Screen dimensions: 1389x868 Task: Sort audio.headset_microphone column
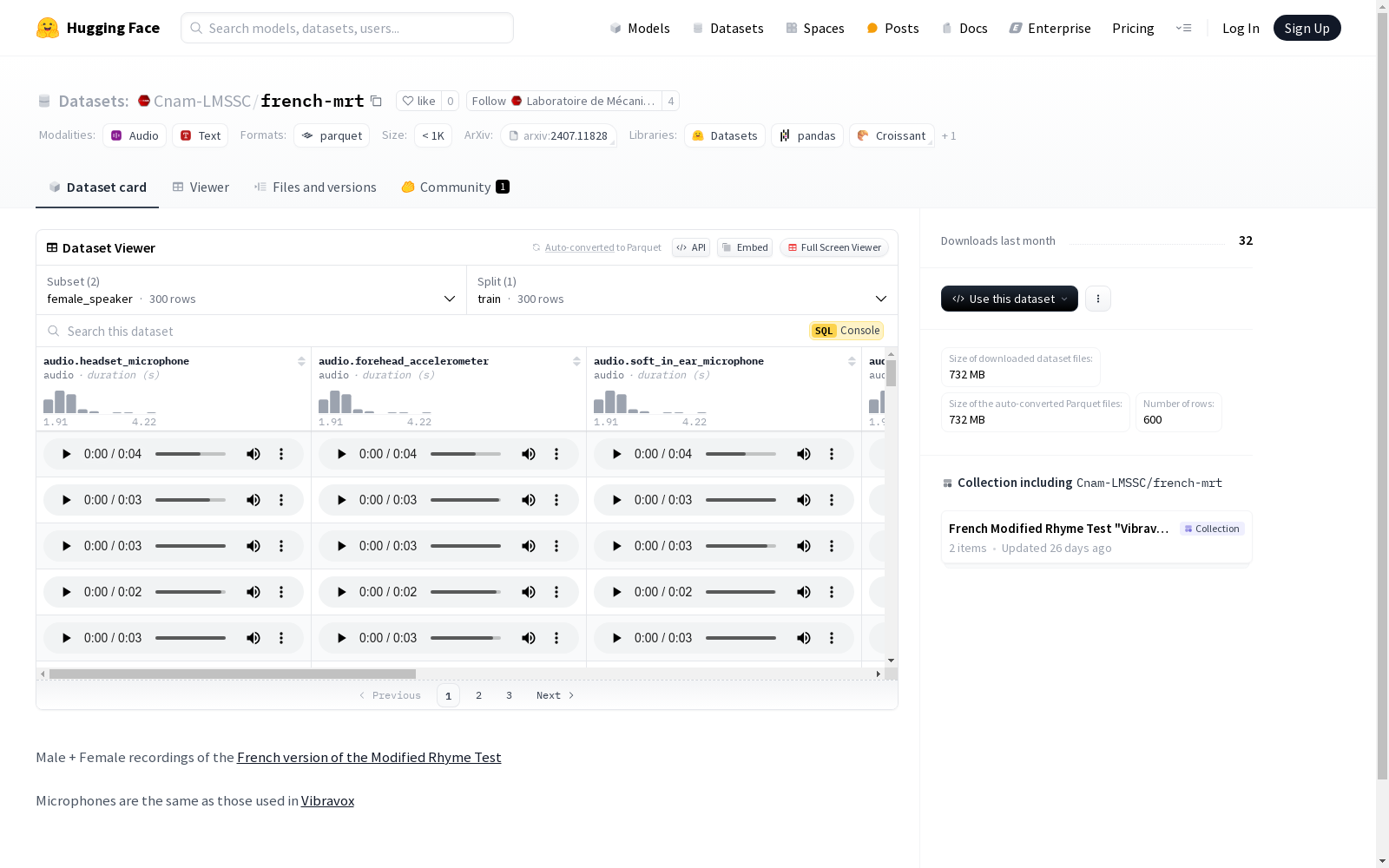[x=301, y=361]
